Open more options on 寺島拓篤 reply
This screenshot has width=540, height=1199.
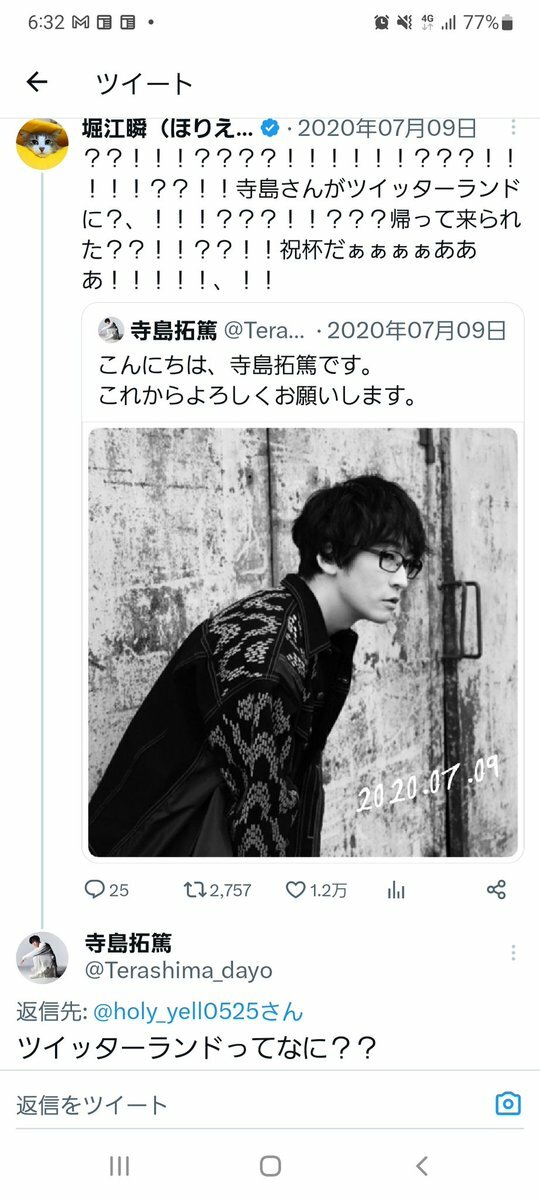pyautogui.click(x=513, y=953)
